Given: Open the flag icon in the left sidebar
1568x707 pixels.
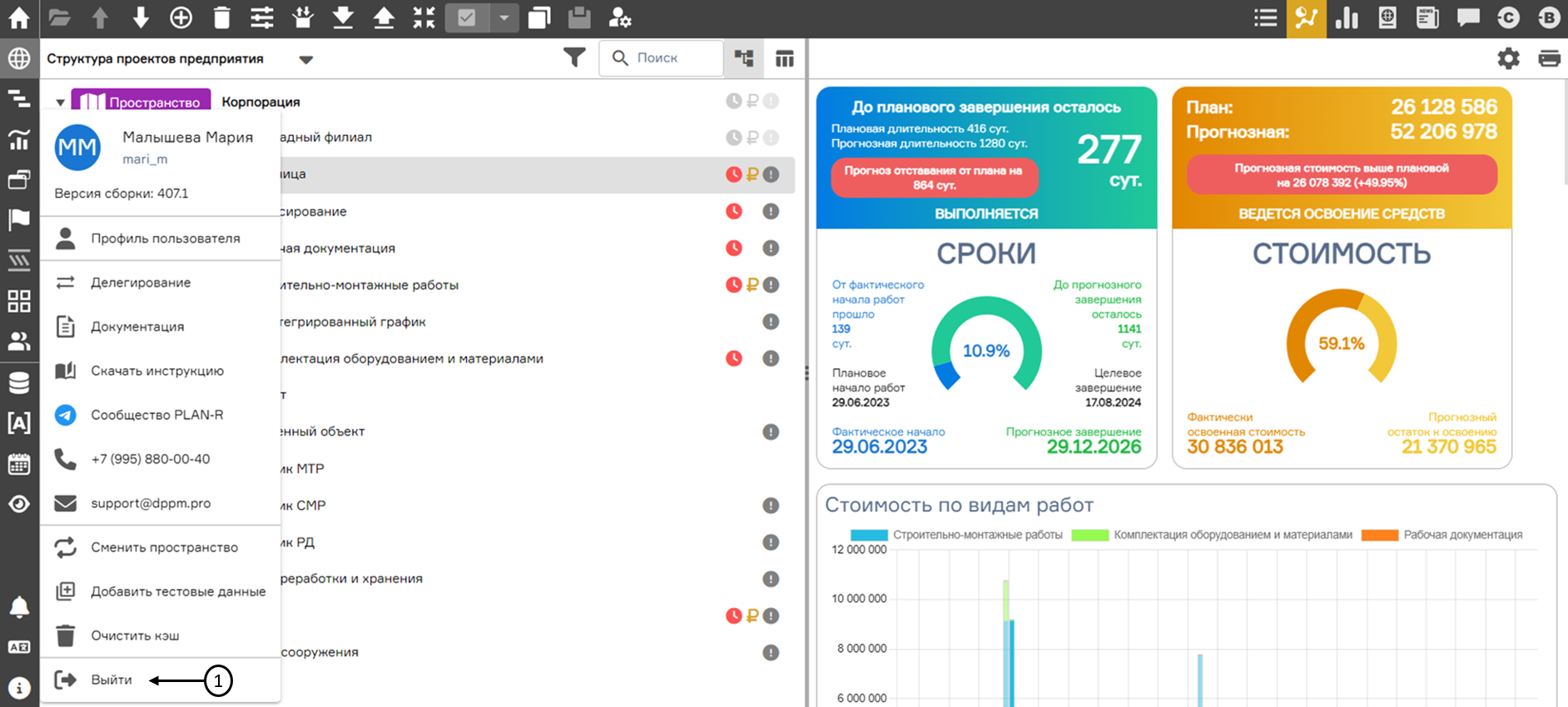Looking at the screenshot, I should [19, 220].
